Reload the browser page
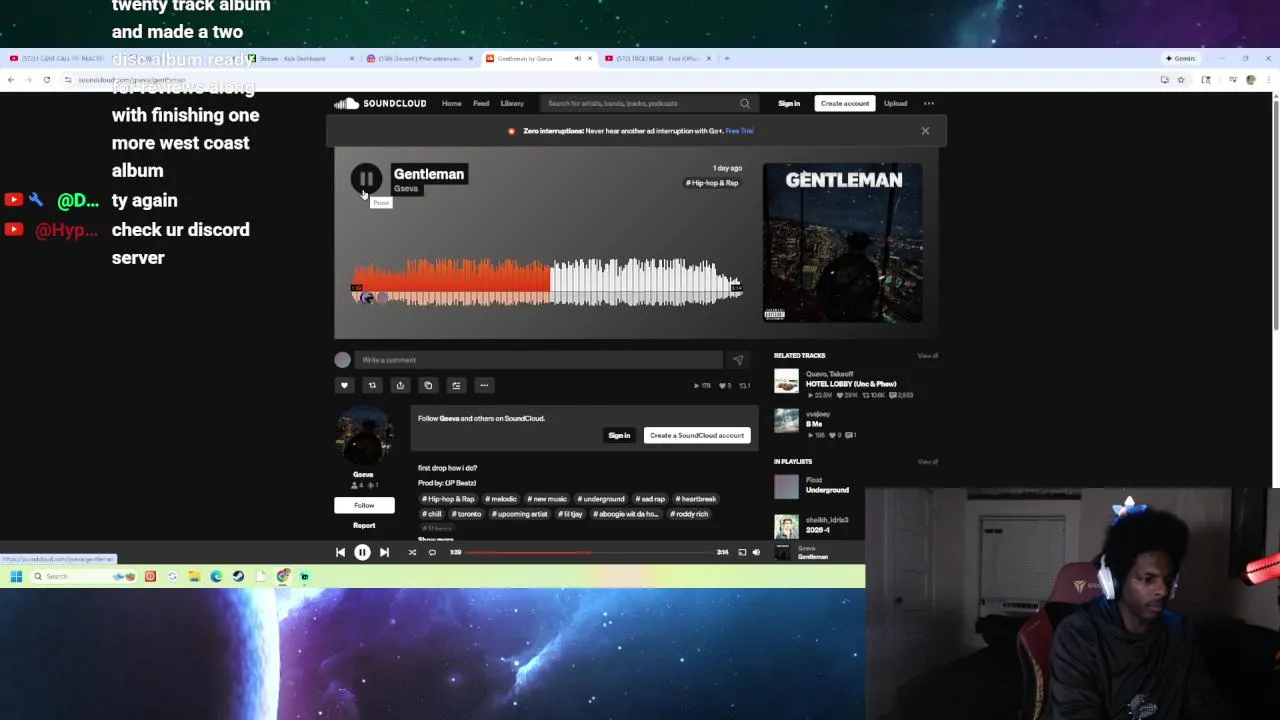Screen dimensions: 1280x720 click(46, 80)
